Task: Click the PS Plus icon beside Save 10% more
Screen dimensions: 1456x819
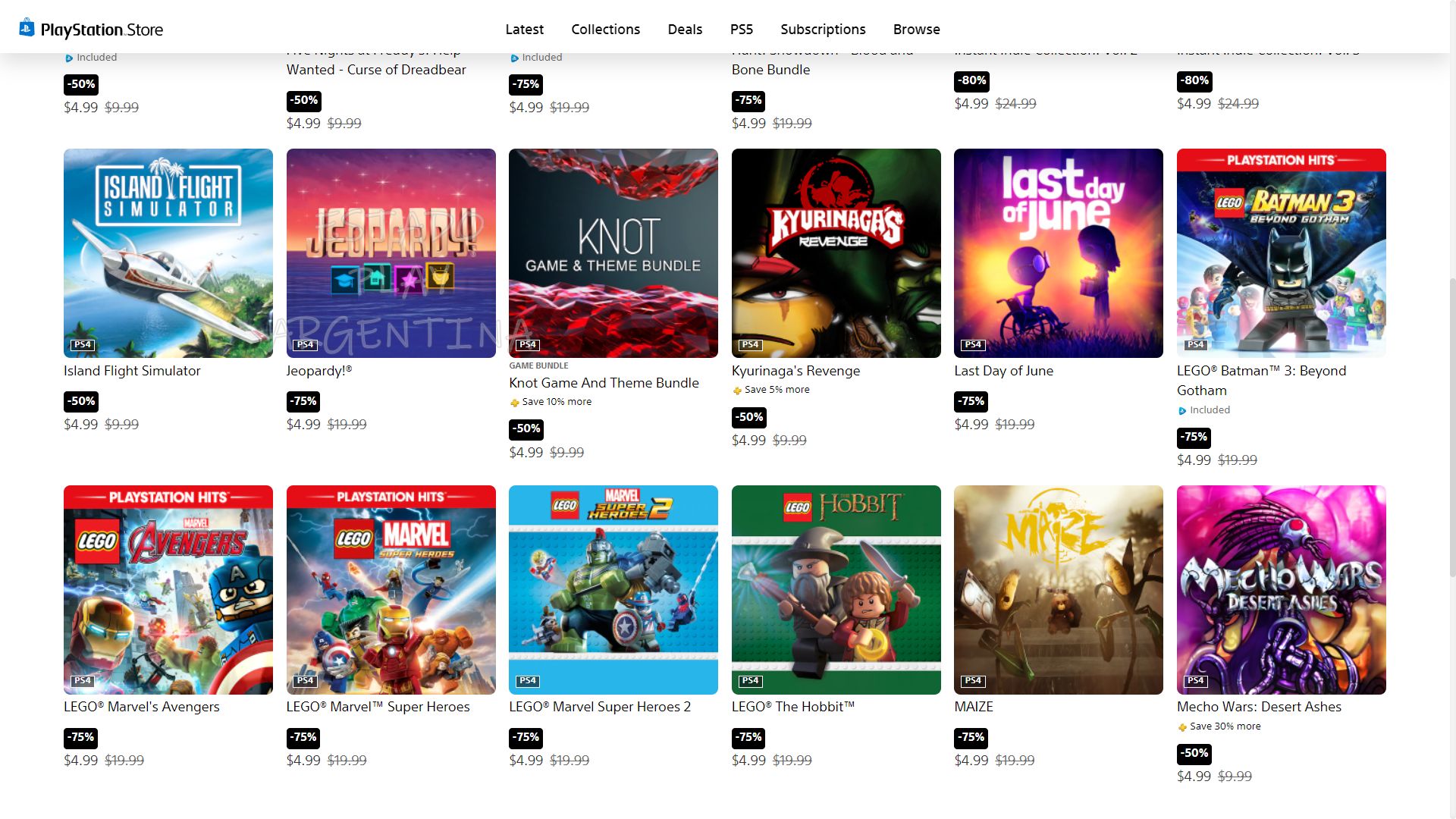Action: pyautogui.click(x=514, y=403)
